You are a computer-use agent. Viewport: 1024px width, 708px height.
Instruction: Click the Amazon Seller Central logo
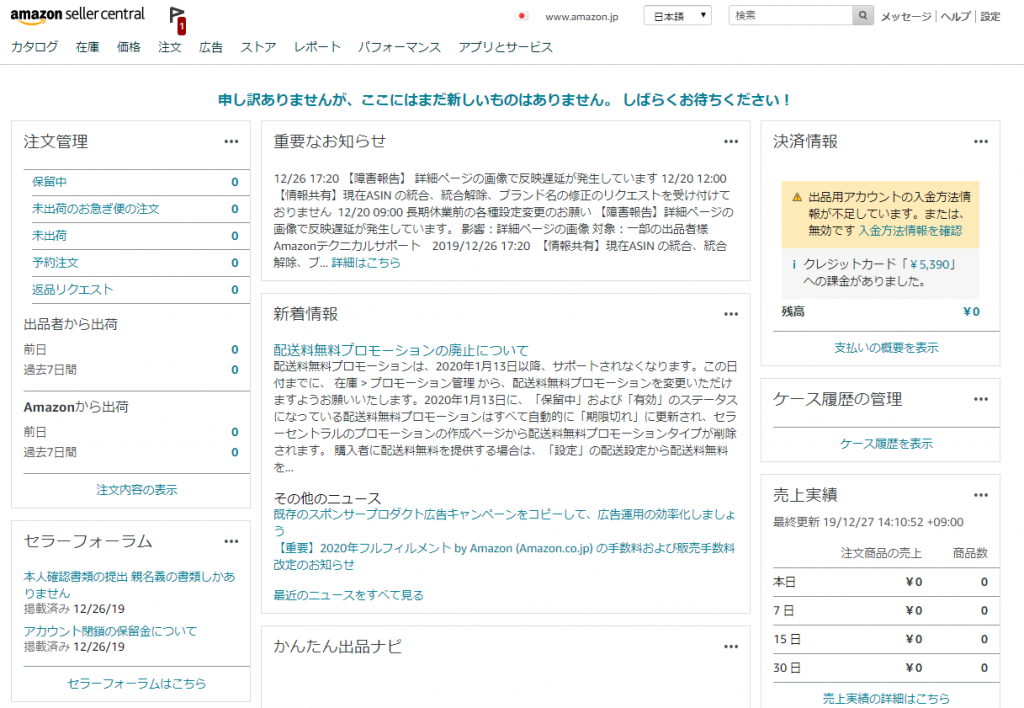click(x=77, y=16)
